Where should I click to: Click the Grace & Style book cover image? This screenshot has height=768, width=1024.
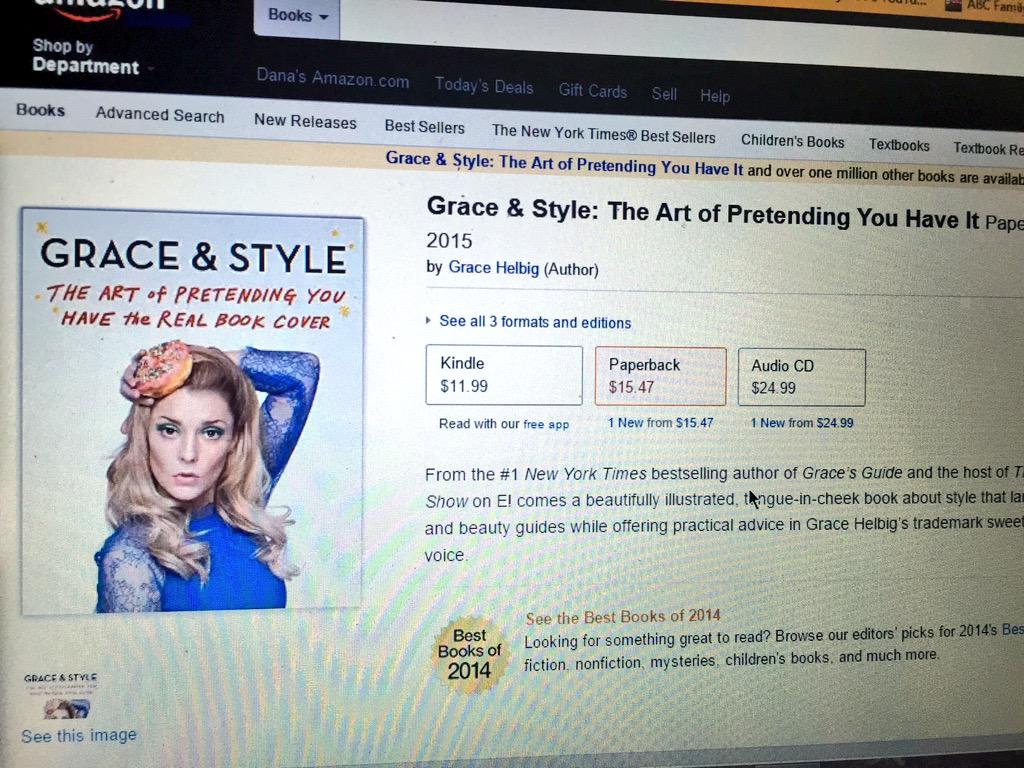[x=192, y=411]
